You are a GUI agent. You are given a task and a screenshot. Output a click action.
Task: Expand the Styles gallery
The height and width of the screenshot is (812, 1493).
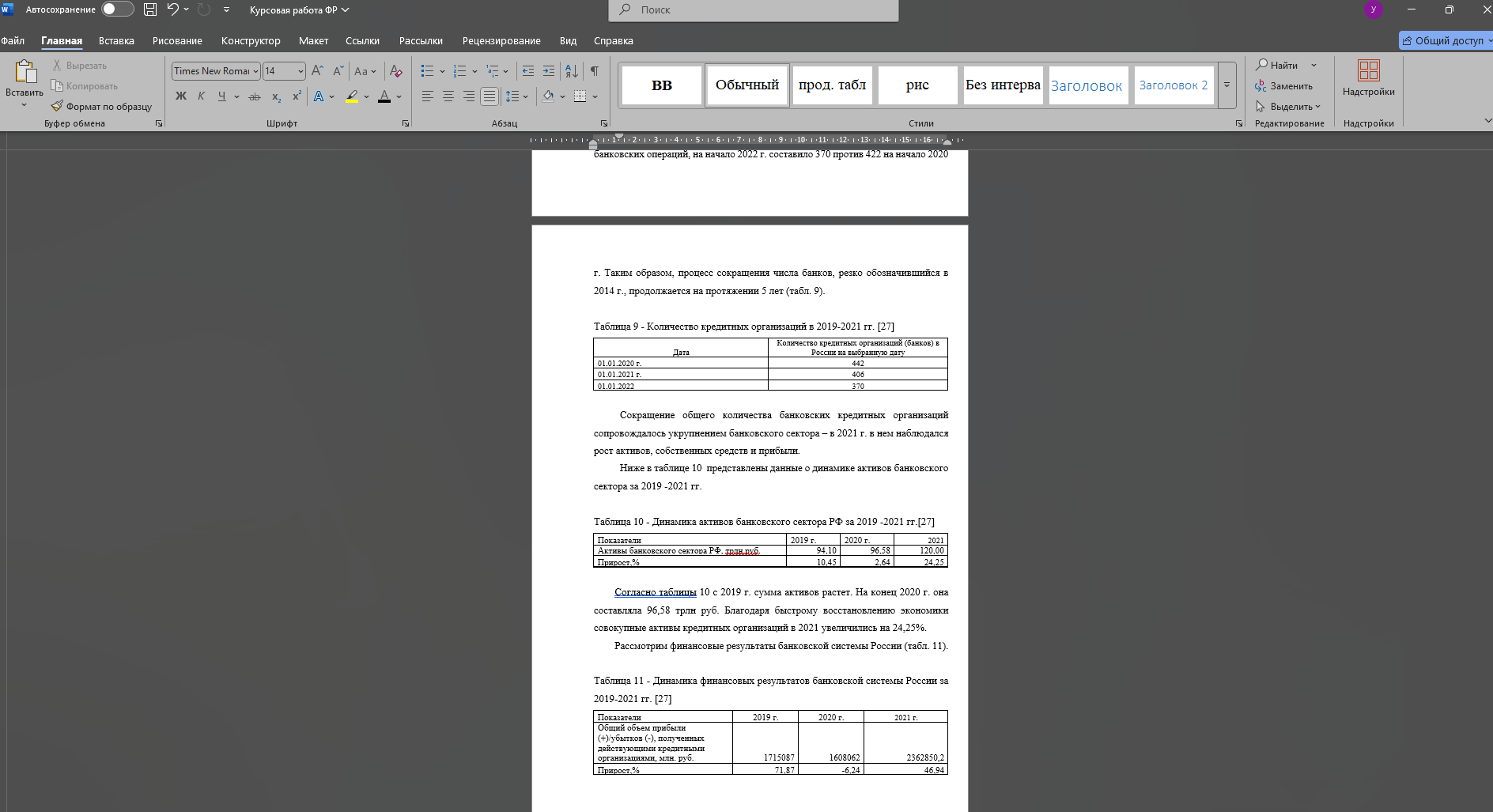(x=1227, y=85)
